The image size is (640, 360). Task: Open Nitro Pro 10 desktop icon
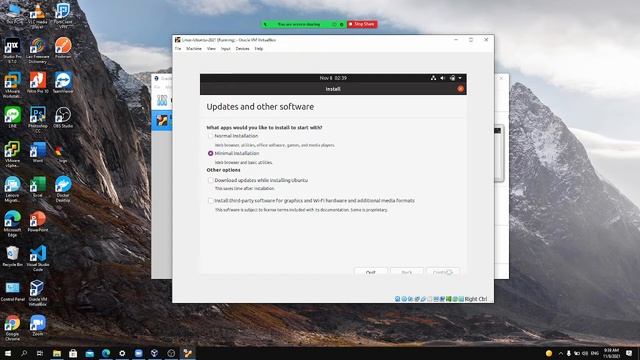point(38,82)
